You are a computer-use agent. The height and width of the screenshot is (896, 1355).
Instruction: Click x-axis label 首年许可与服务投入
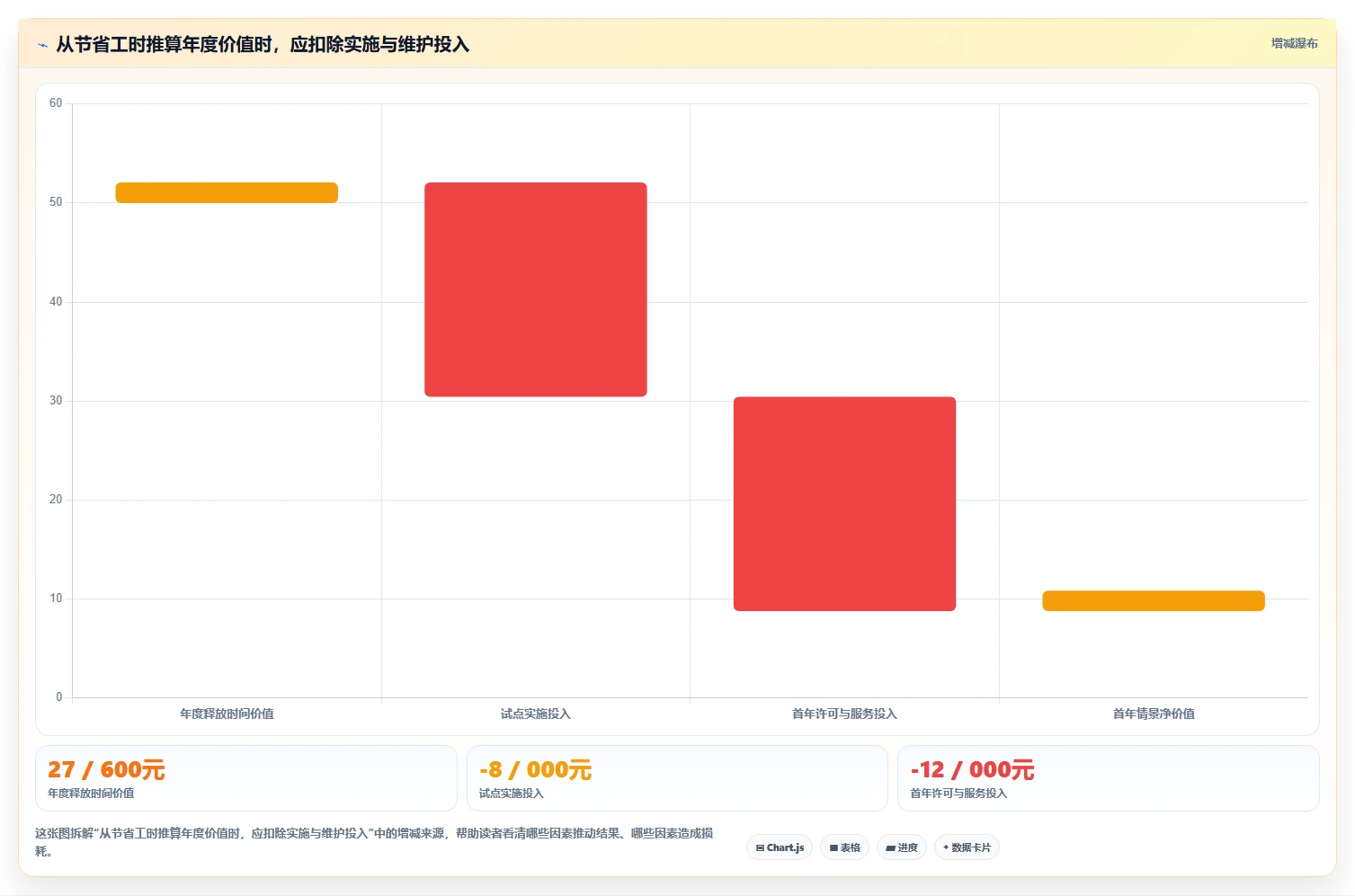(844, 714)
